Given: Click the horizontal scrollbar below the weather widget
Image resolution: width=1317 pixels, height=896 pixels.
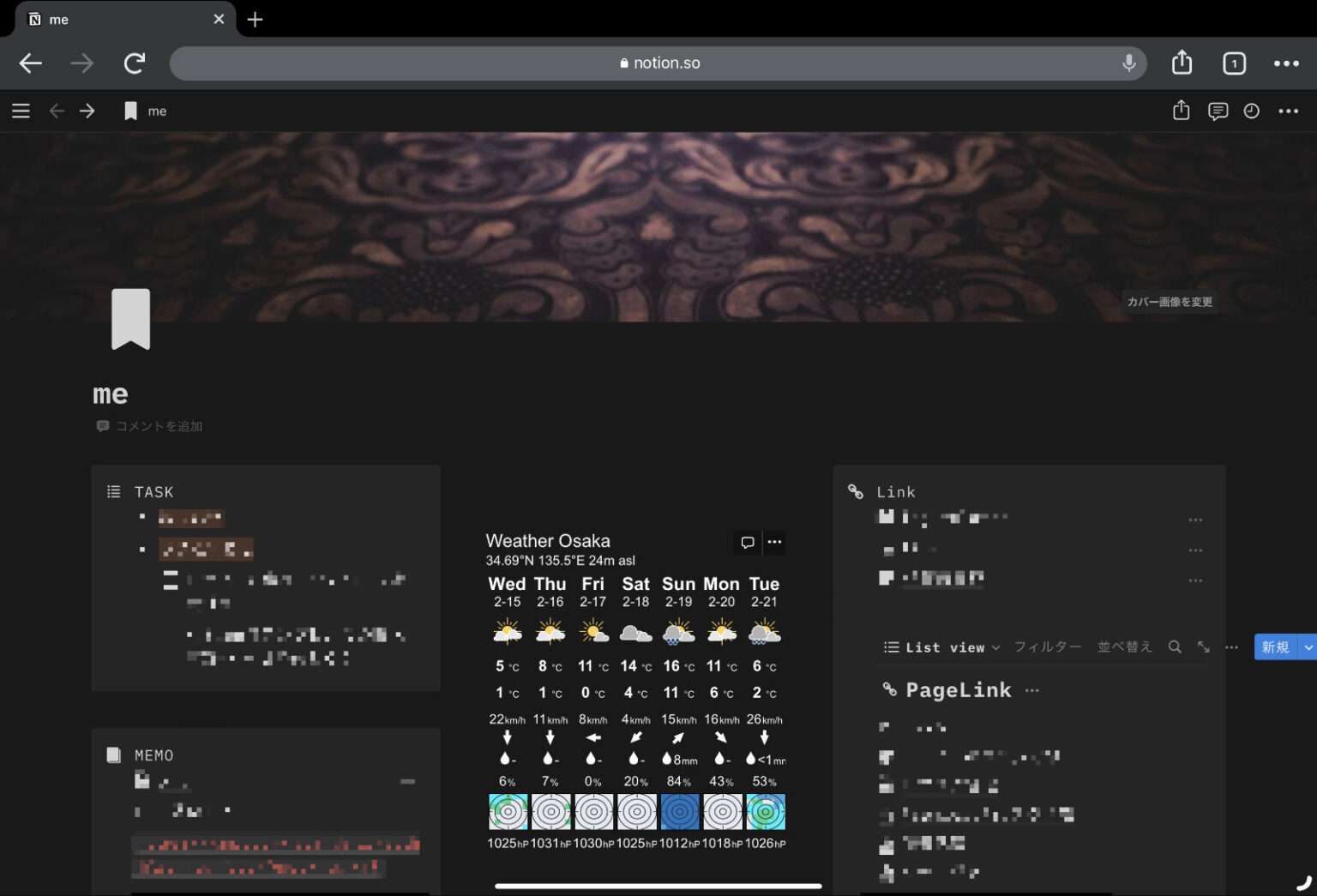Looking at the screenshot, I should 658,886.
